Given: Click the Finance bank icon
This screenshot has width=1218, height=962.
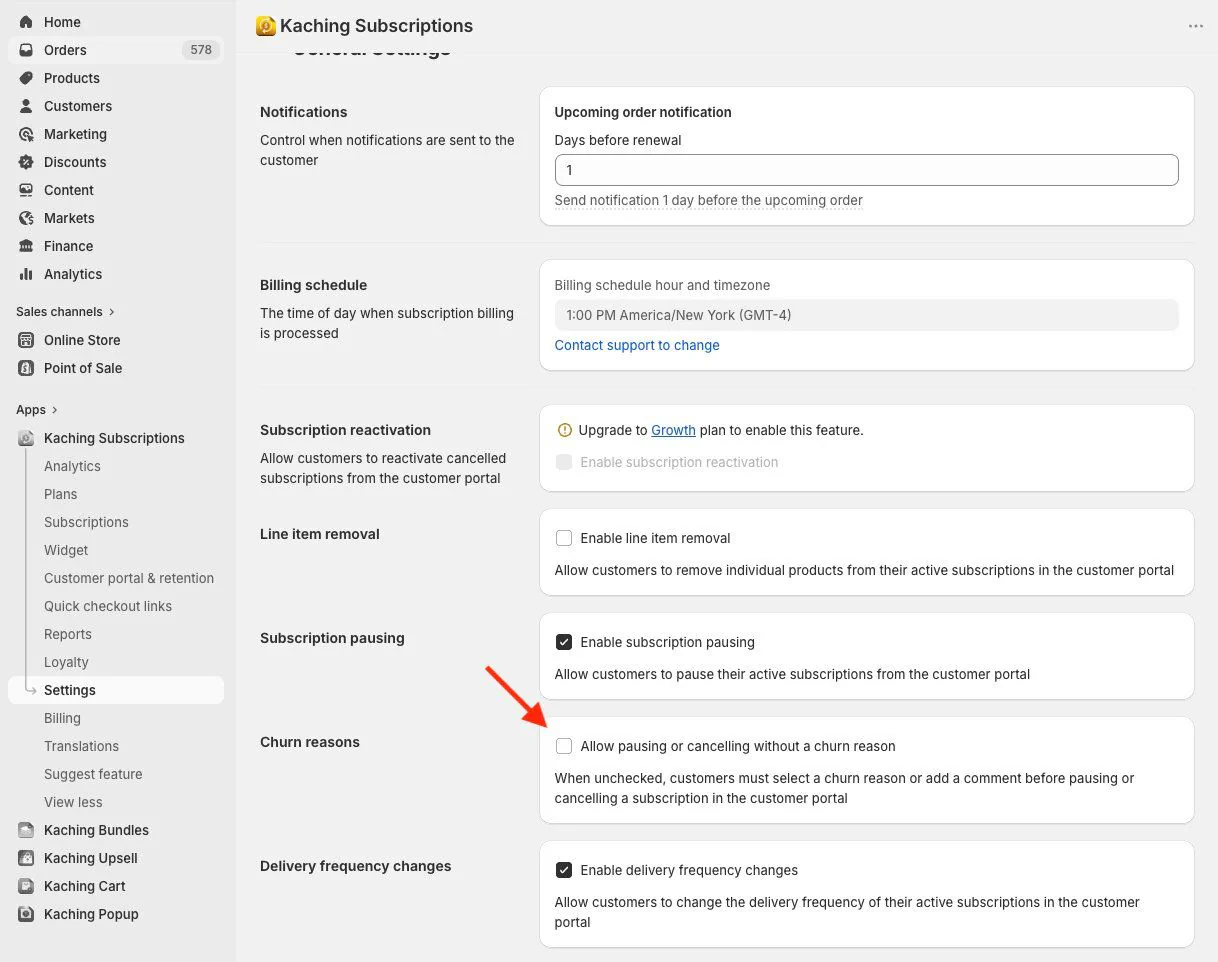Looking at the screenshot, I should (x=26, y=246).
